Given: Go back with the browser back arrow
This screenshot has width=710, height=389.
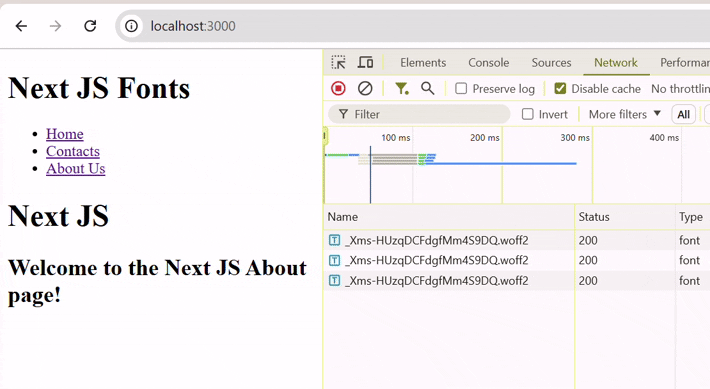Looking at the screenshot, I should point(21,26).
